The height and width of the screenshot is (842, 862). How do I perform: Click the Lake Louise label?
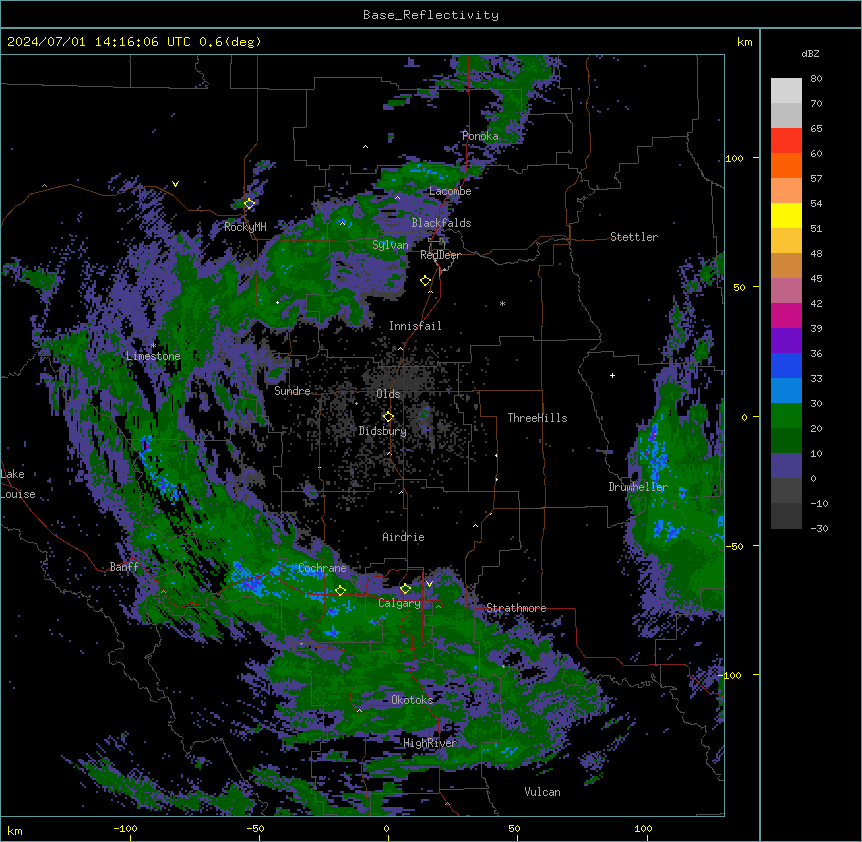pos(18,484)
